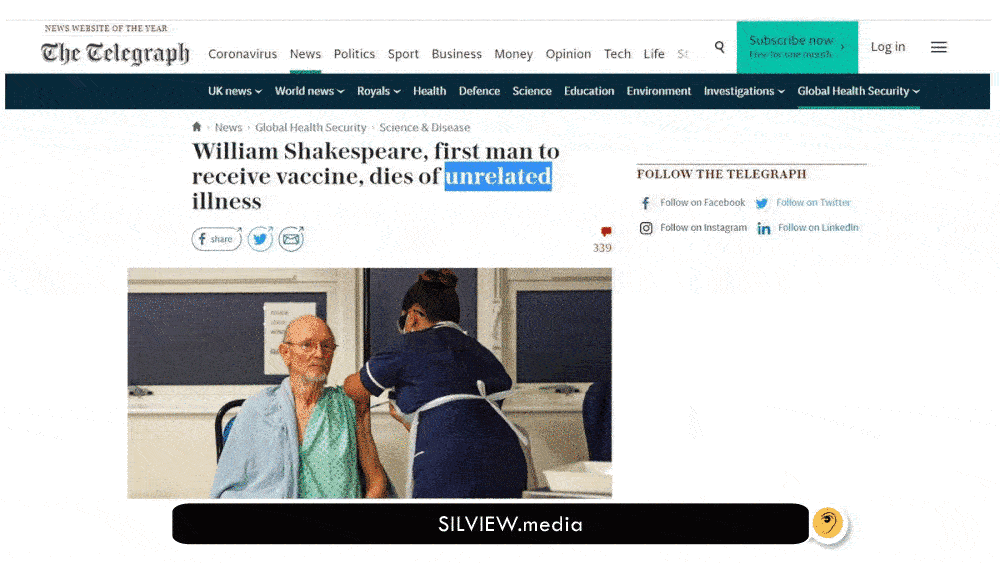
Task: Open the Coronavirus menu item
Action: coord(242,54)
